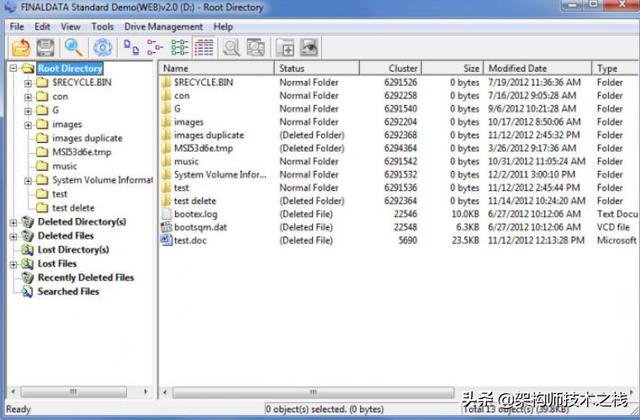Click the blue magnifier Find icon

pyautogui.click(x=73, y=48)
